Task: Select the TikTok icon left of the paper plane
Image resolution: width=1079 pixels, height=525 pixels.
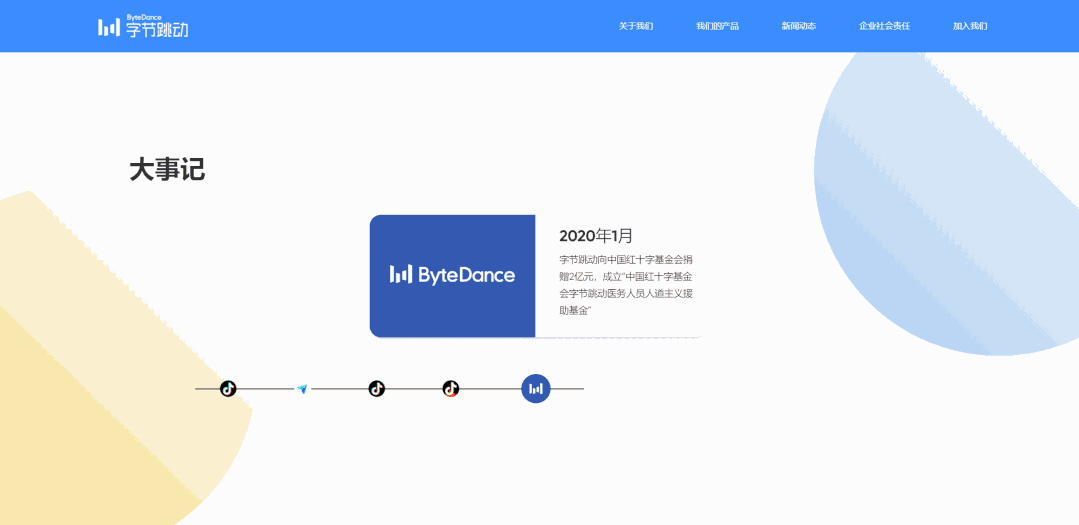Action: click(228, 389)
